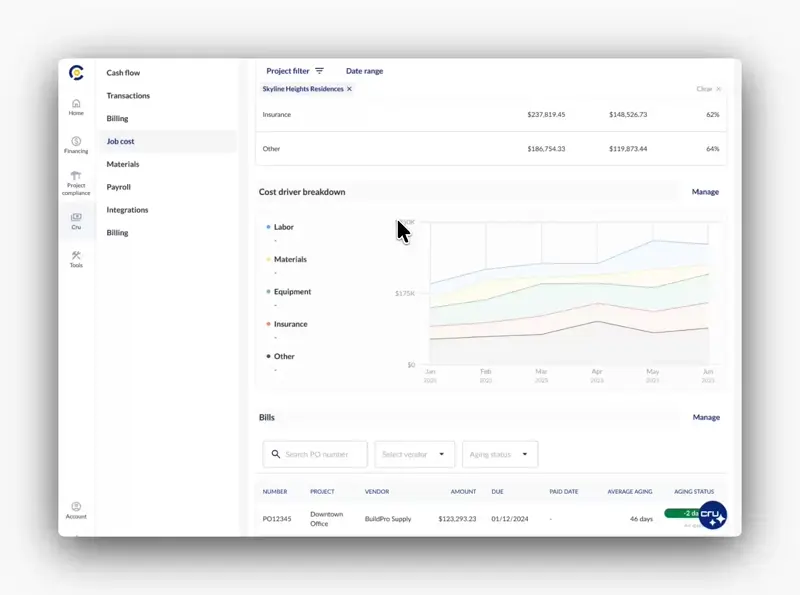
Task: Click the Insurance row $237,819.45 value
Action: (546, 114)
